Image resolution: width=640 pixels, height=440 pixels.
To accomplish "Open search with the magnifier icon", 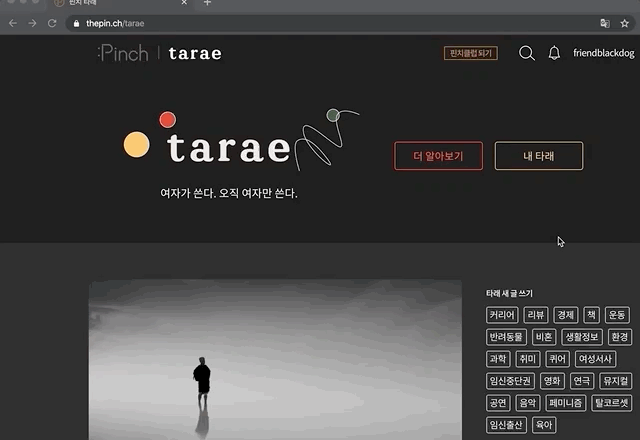I will pos(527,53).
